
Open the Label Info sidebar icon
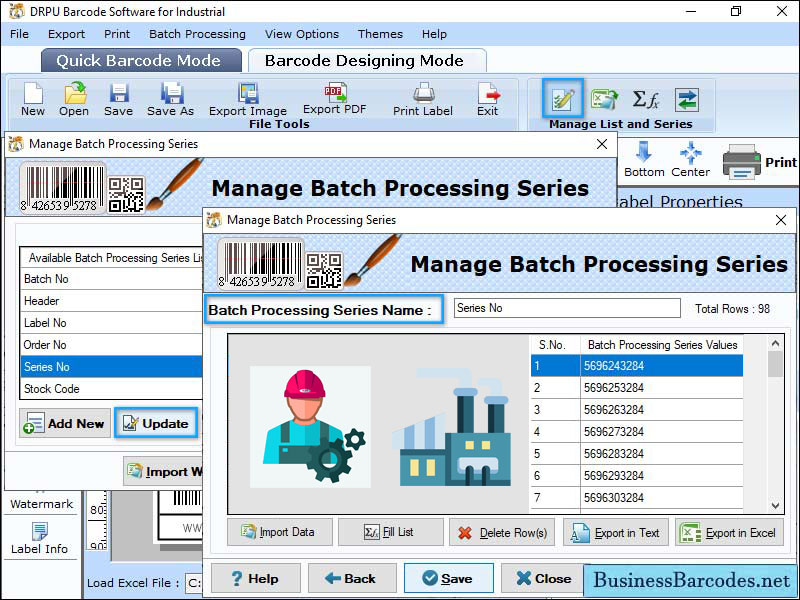coord(40,538)
